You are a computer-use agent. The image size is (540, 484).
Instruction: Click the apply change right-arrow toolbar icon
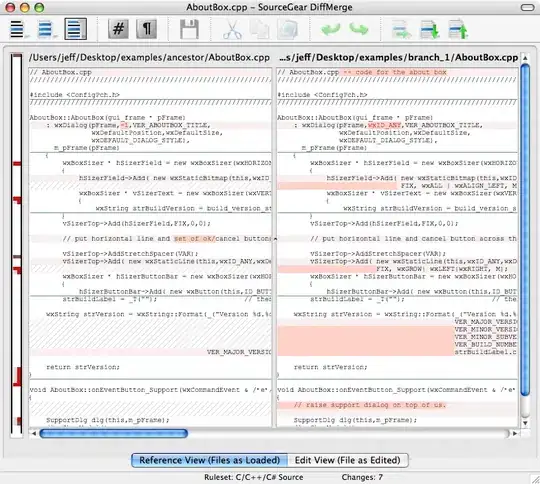(402, 29)
